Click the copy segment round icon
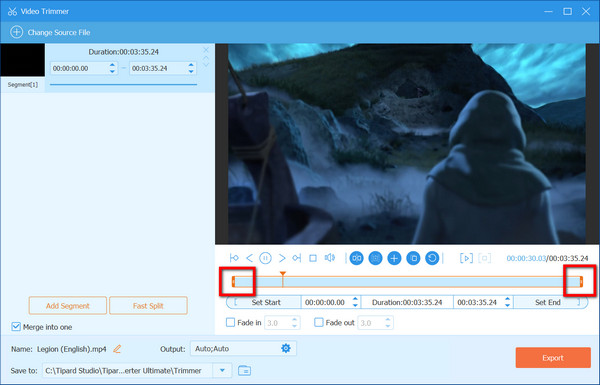This screenshot has width=600, height=385. tap(413, 258)
